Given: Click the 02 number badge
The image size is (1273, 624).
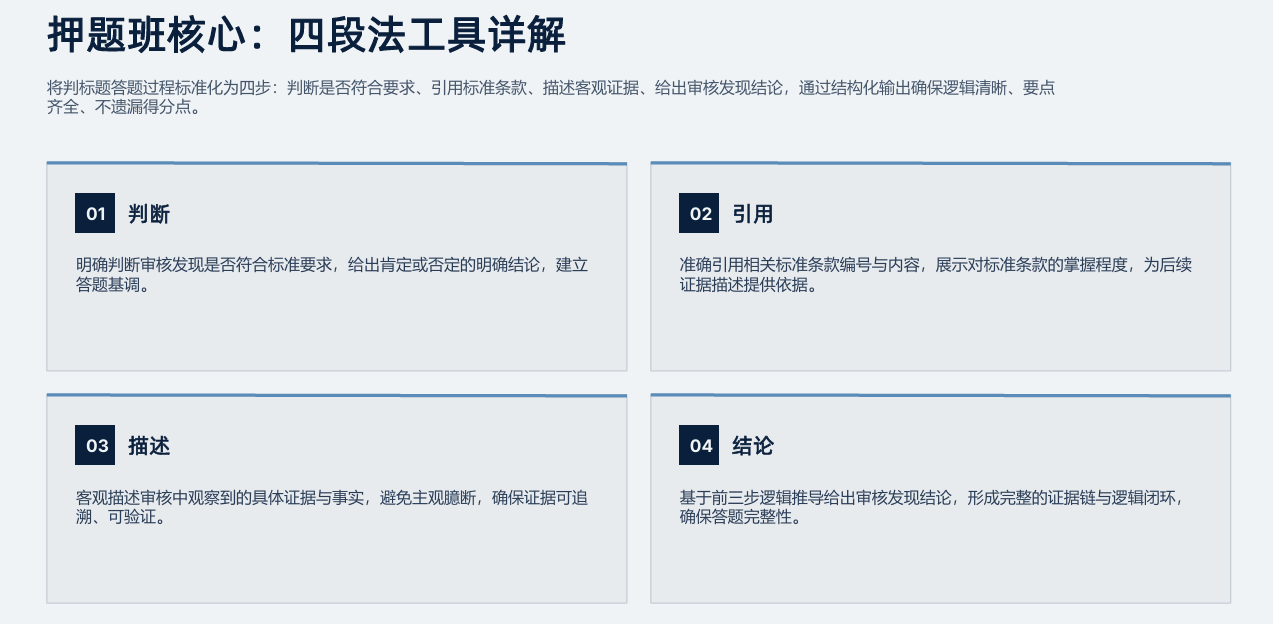Looking at the screenshot, I should (699, 213).
